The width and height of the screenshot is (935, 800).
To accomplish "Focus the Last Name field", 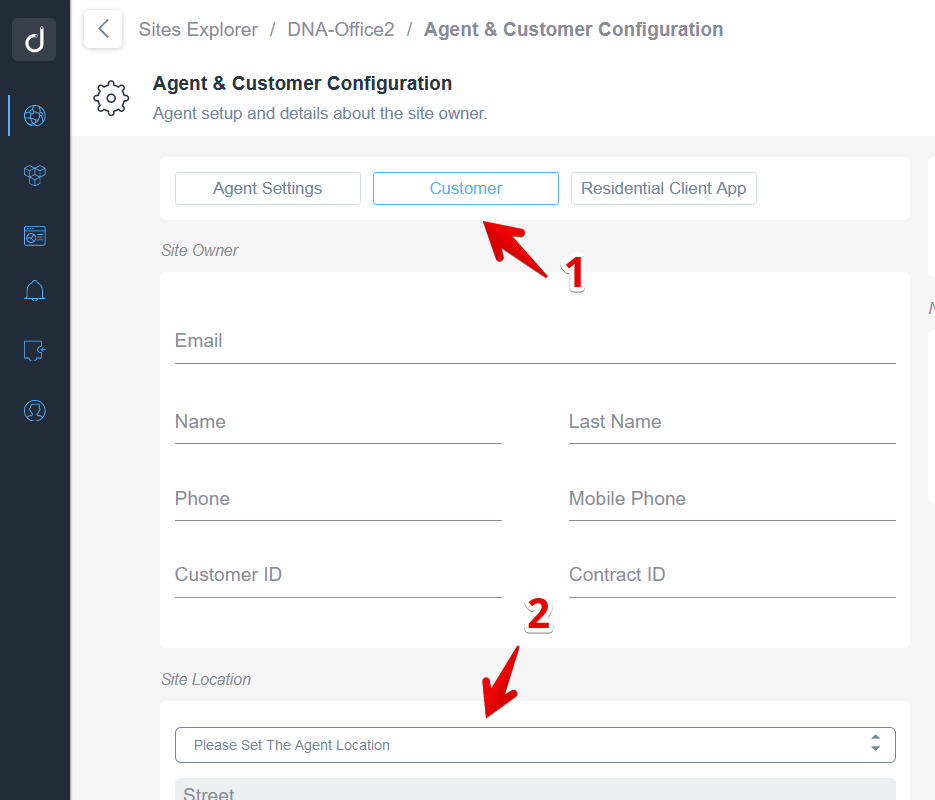I will [x=732, y=423].
